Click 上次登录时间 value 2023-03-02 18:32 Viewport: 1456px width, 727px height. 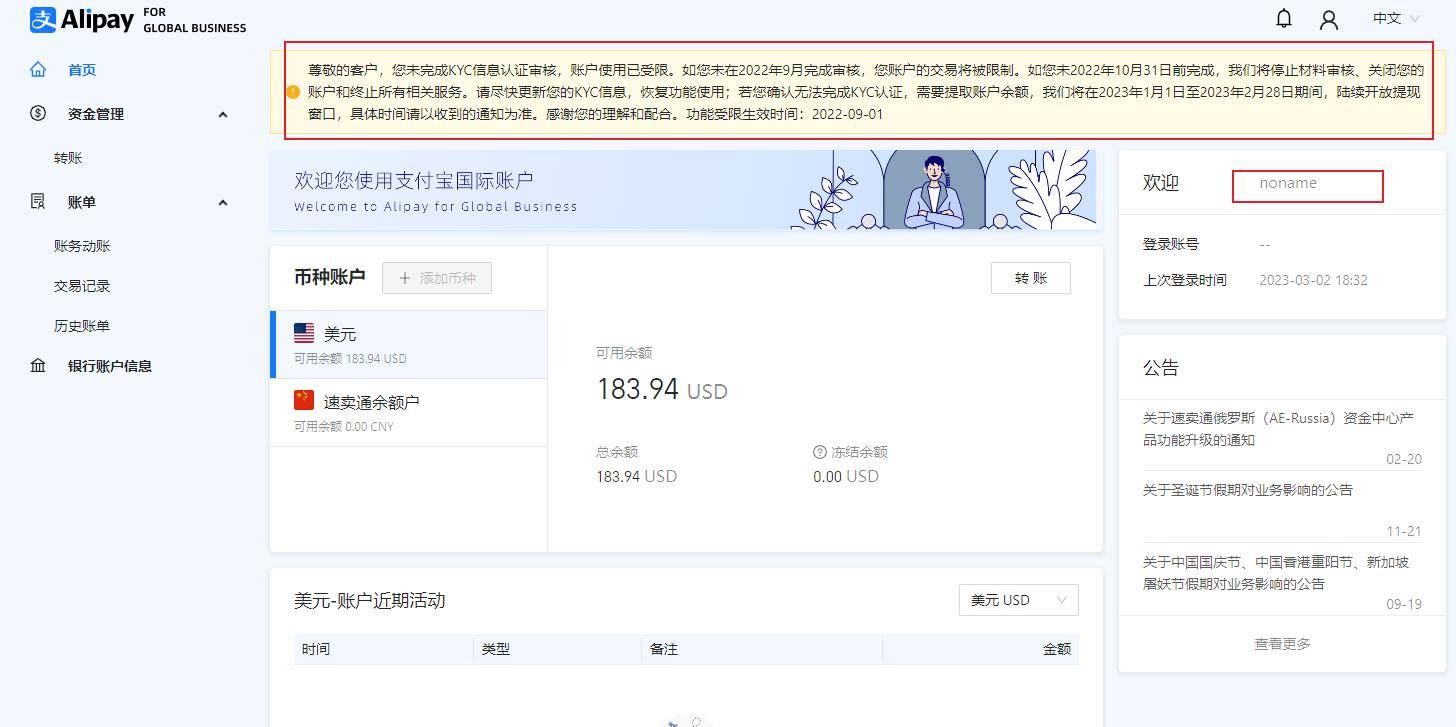pyautogui.click(x=1313, y=280)
